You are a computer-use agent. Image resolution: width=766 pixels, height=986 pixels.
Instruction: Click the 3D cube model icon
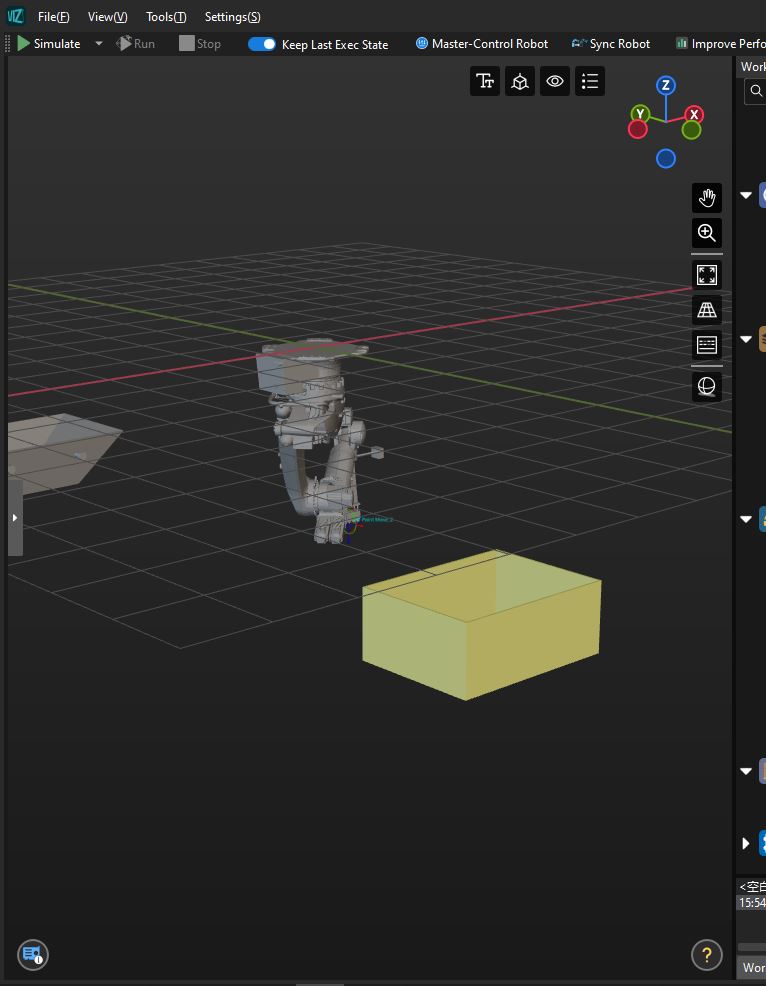point(520,82)
